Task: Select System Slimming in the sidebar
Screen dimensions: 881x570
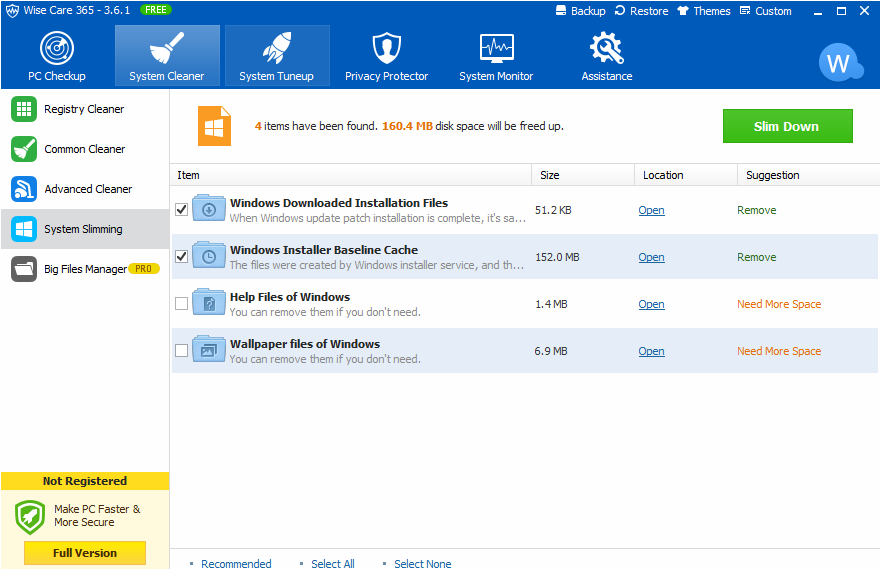Action: (x=85, y=229)
